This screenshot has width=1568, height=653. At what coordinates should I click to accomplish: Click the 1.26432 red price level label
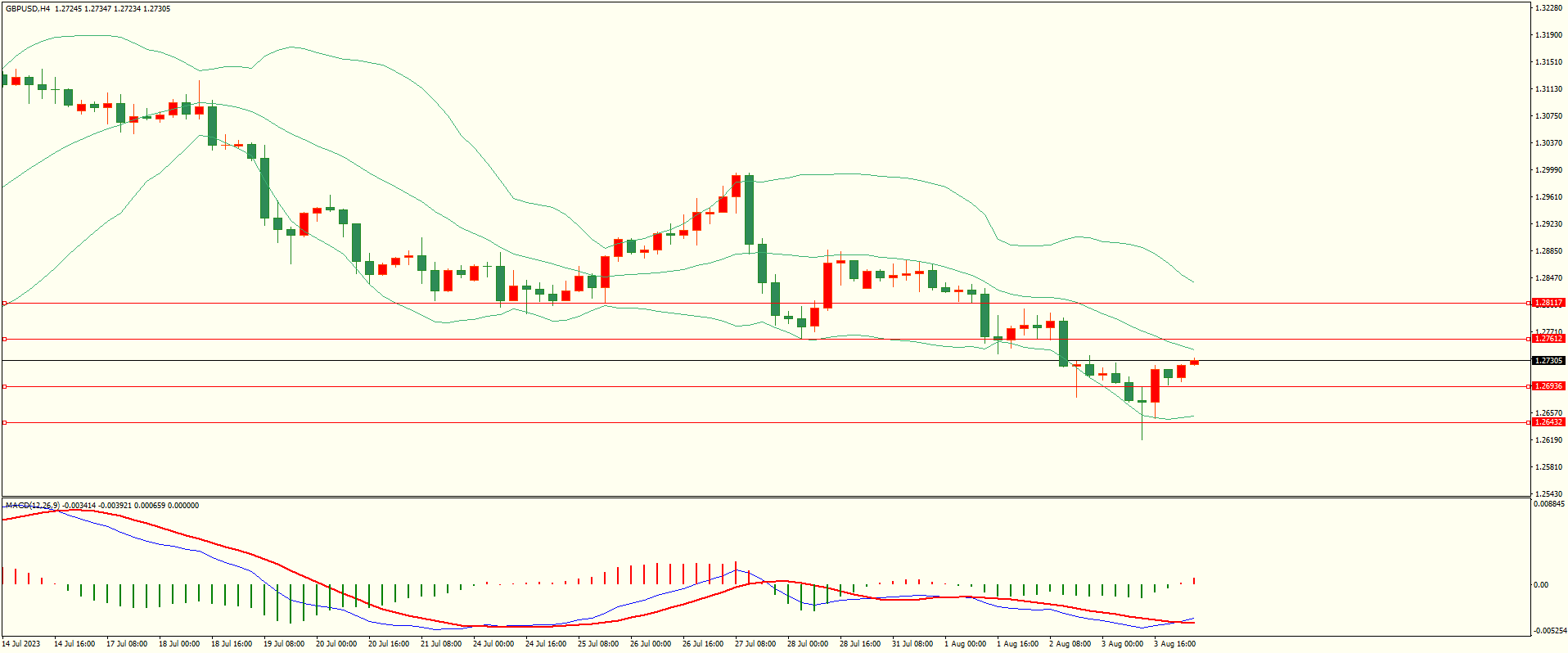(1548, 422)
